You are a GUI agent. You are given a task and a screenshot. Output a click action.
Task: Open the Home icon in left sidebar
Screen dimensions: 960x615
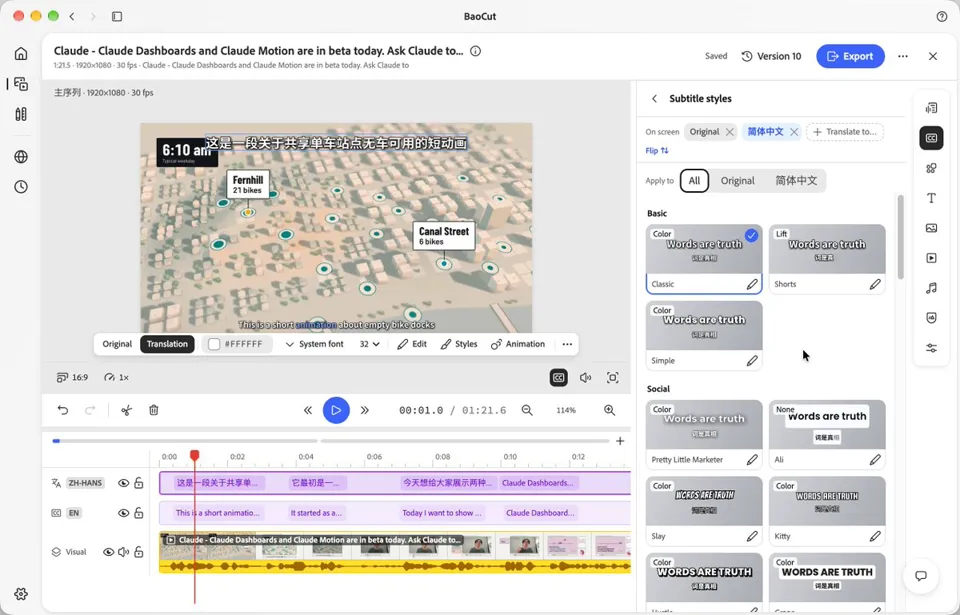[x=21, y=53]
